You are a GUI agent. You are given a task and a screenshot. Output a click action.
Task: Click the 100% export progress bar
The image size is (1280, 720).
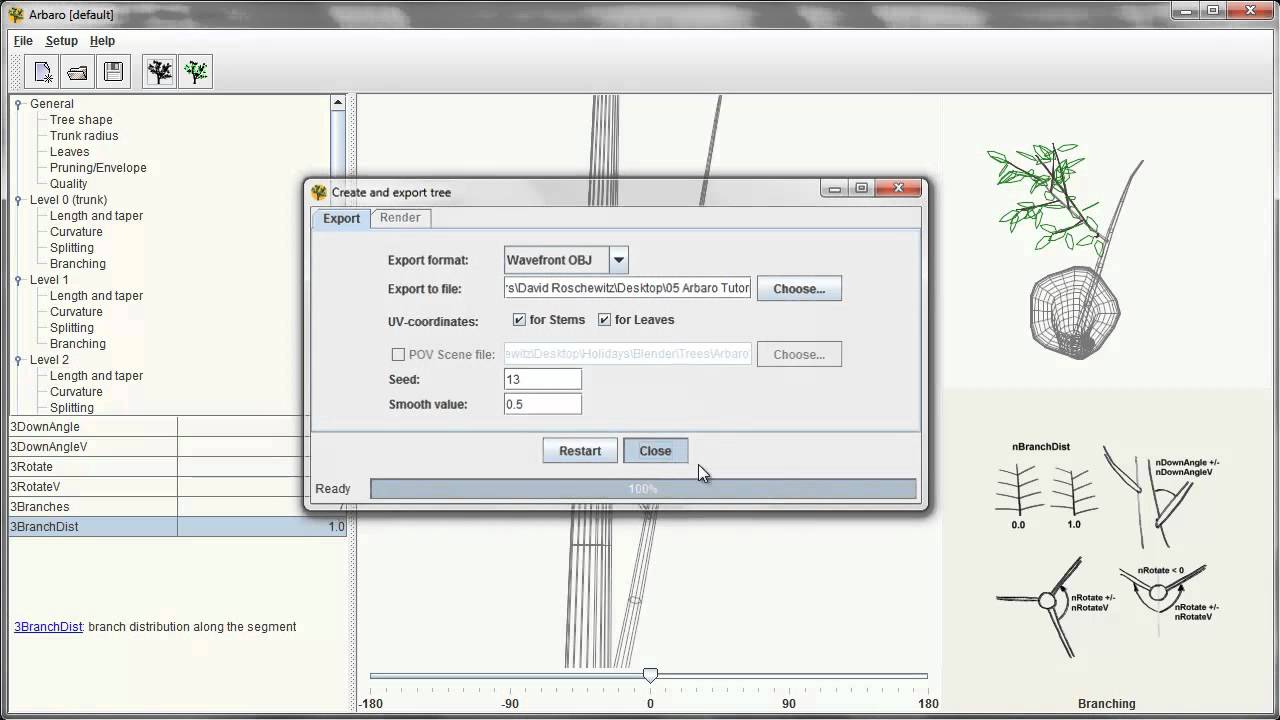click(643, 489)
